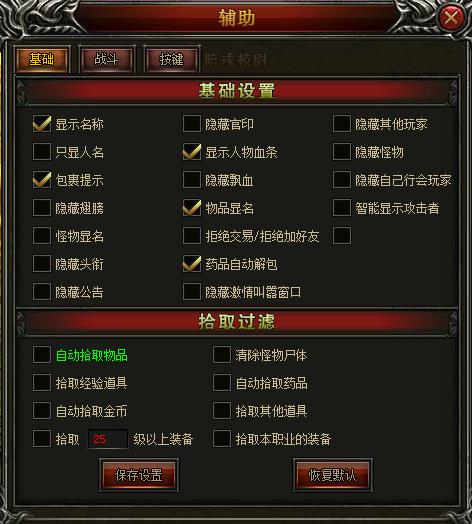The image size is (472, 524).
Task: Switch to the 战斗 tab
Action: [x=106, y=60]
